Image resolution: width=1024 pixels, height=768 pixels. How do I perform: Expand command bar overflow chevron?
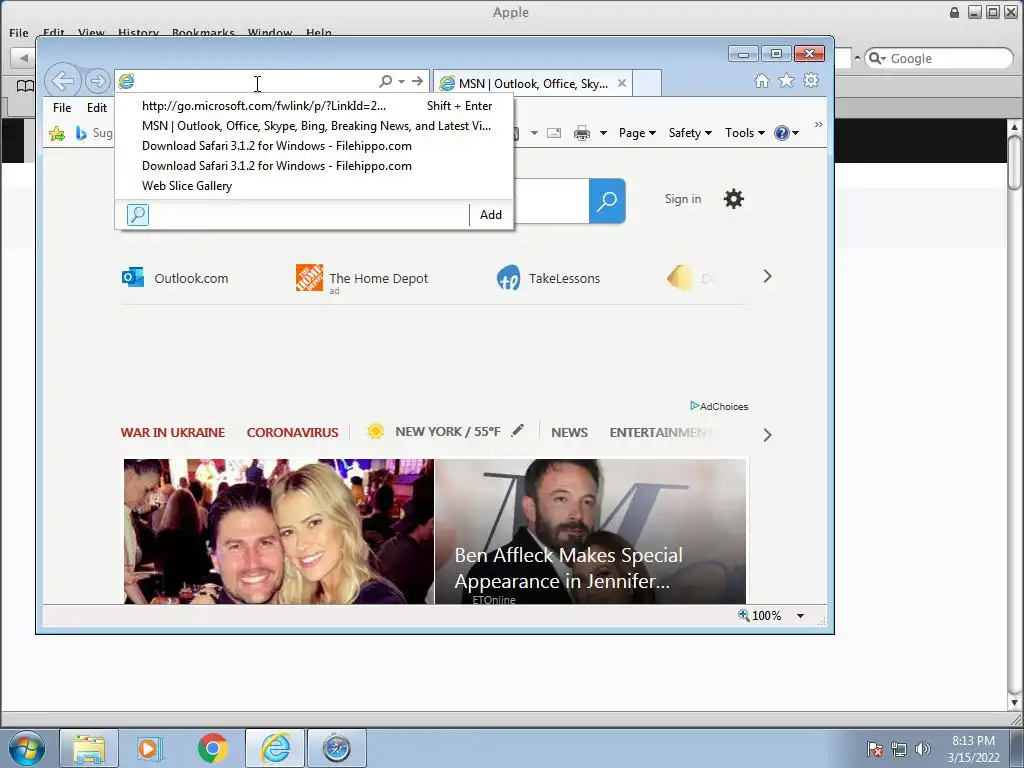(818, 124)
